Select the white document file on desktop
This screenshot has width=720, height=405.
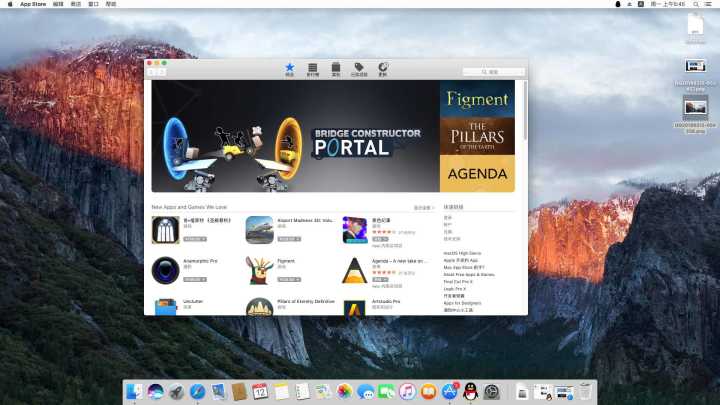(x=695, y=24)
